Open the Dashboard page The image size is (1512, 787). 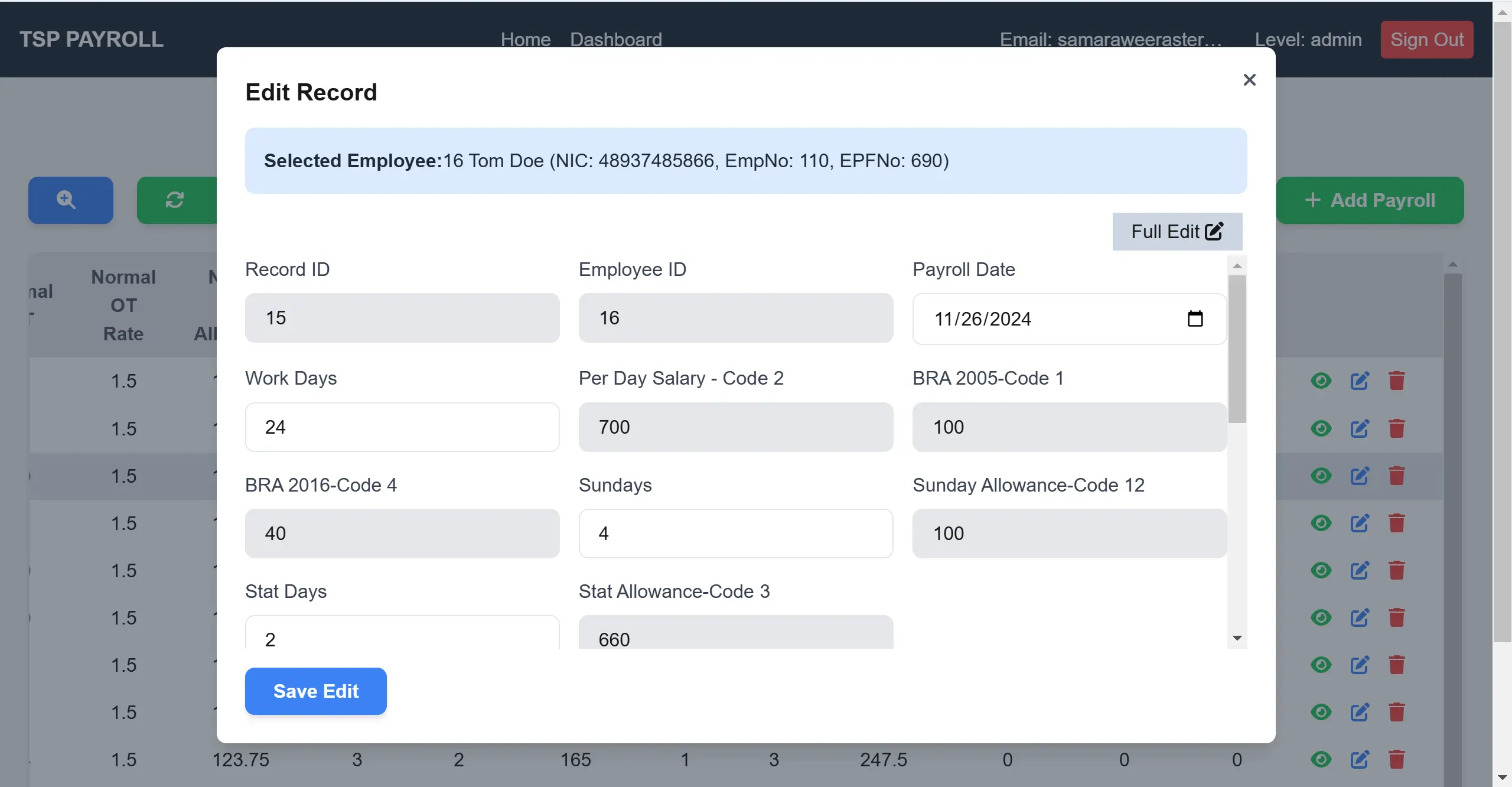point(615,39)
